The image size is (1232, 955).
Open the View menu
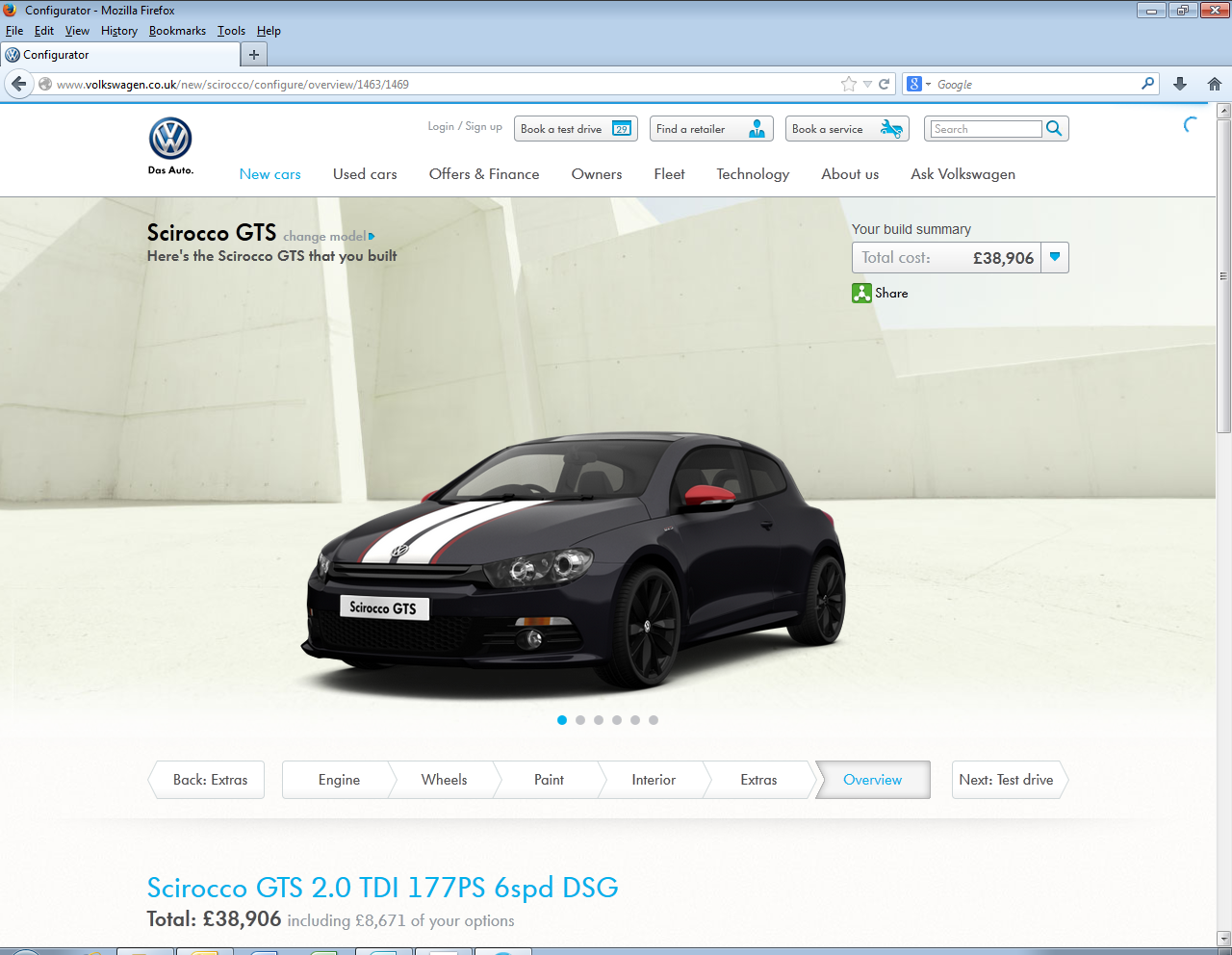pos(77,31)
